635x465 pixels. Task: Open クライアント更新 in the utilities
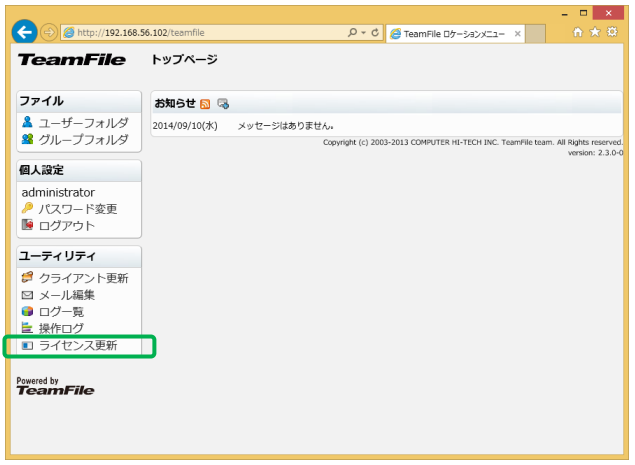(83, 278)
